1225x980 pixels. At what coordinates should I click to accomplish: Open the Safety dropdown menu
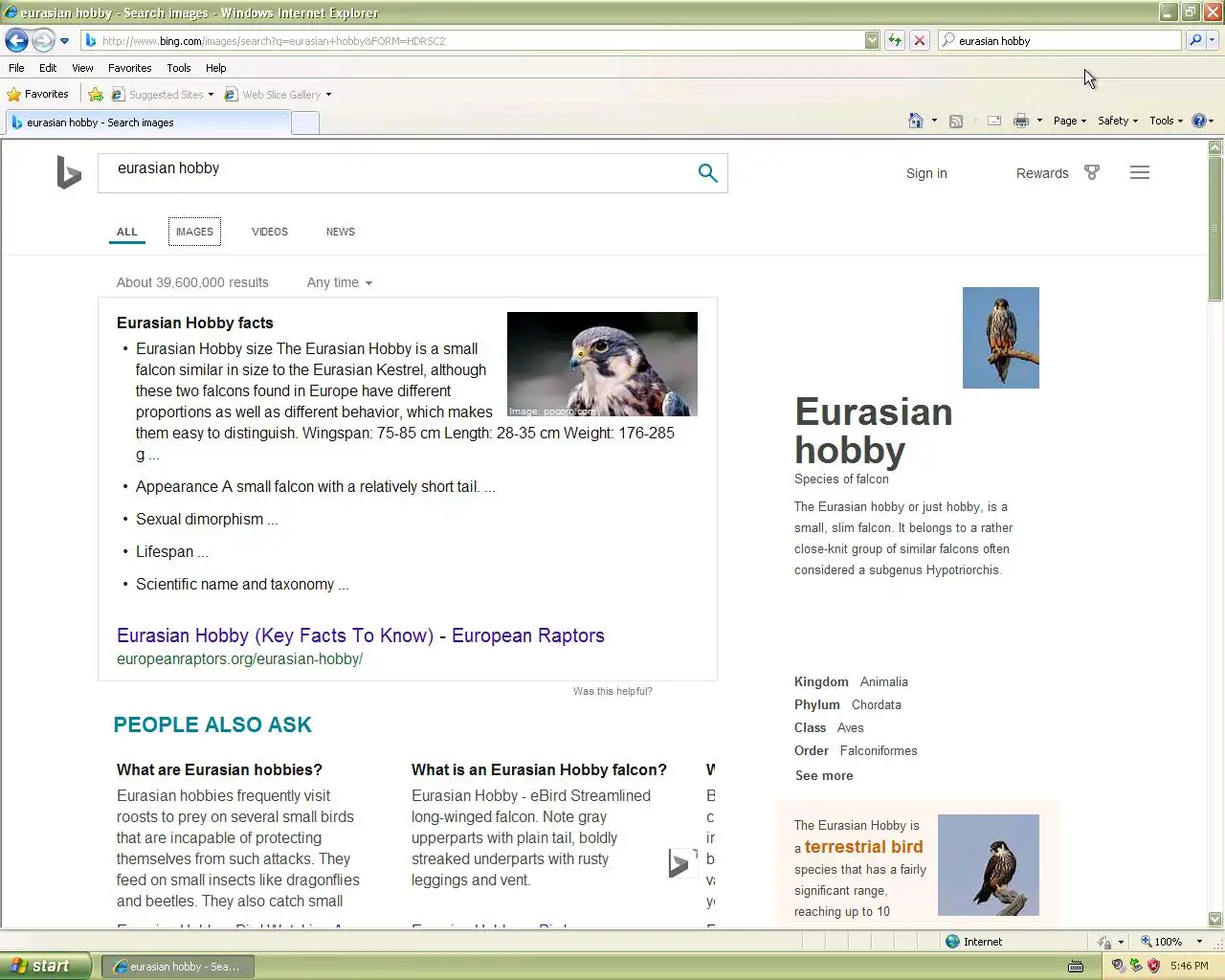click(1118, 121)
